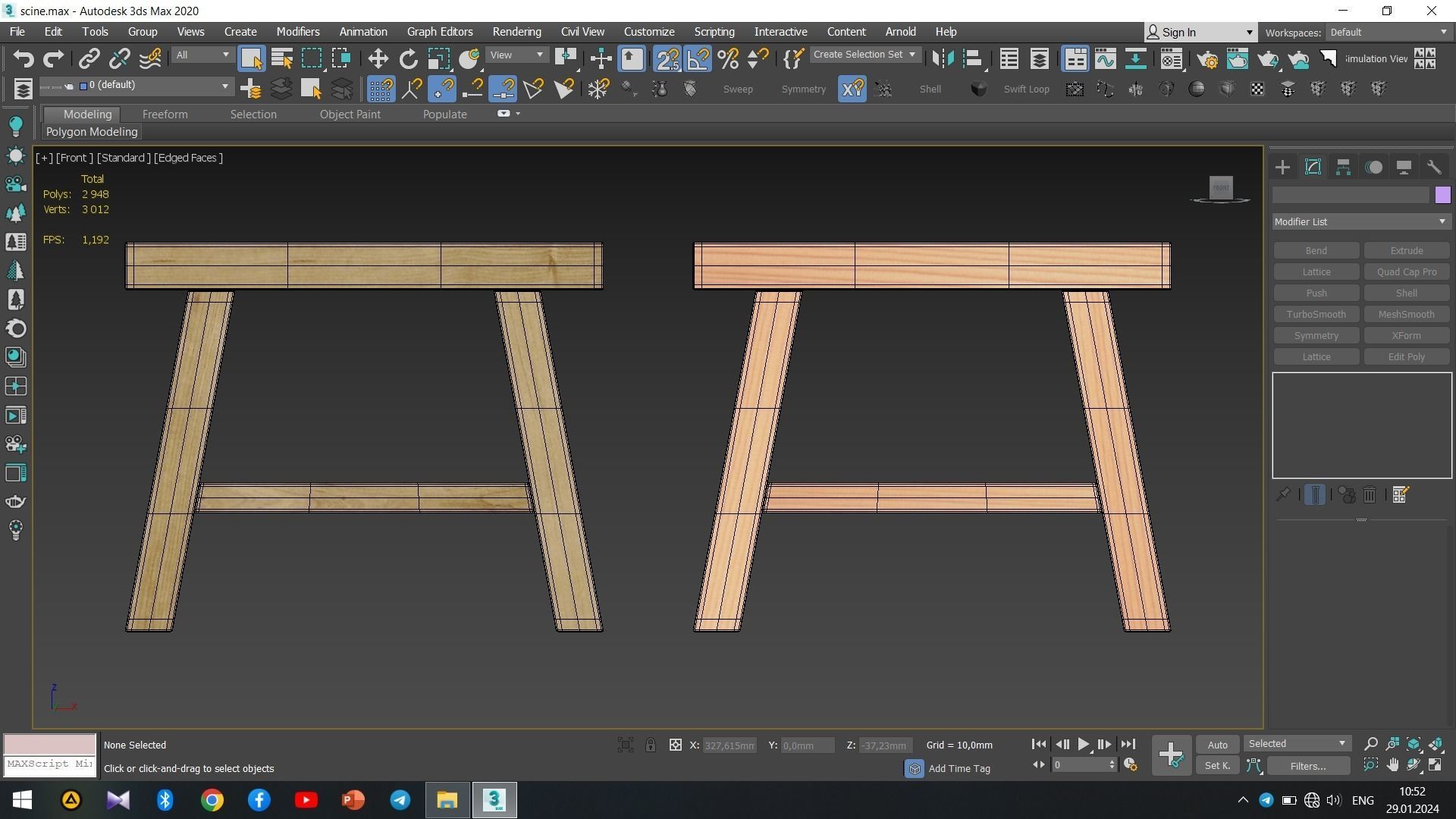Apply the Edit Poly modifier button
The width and height of the screenshot is (1456, 819).
[1406, 357]
